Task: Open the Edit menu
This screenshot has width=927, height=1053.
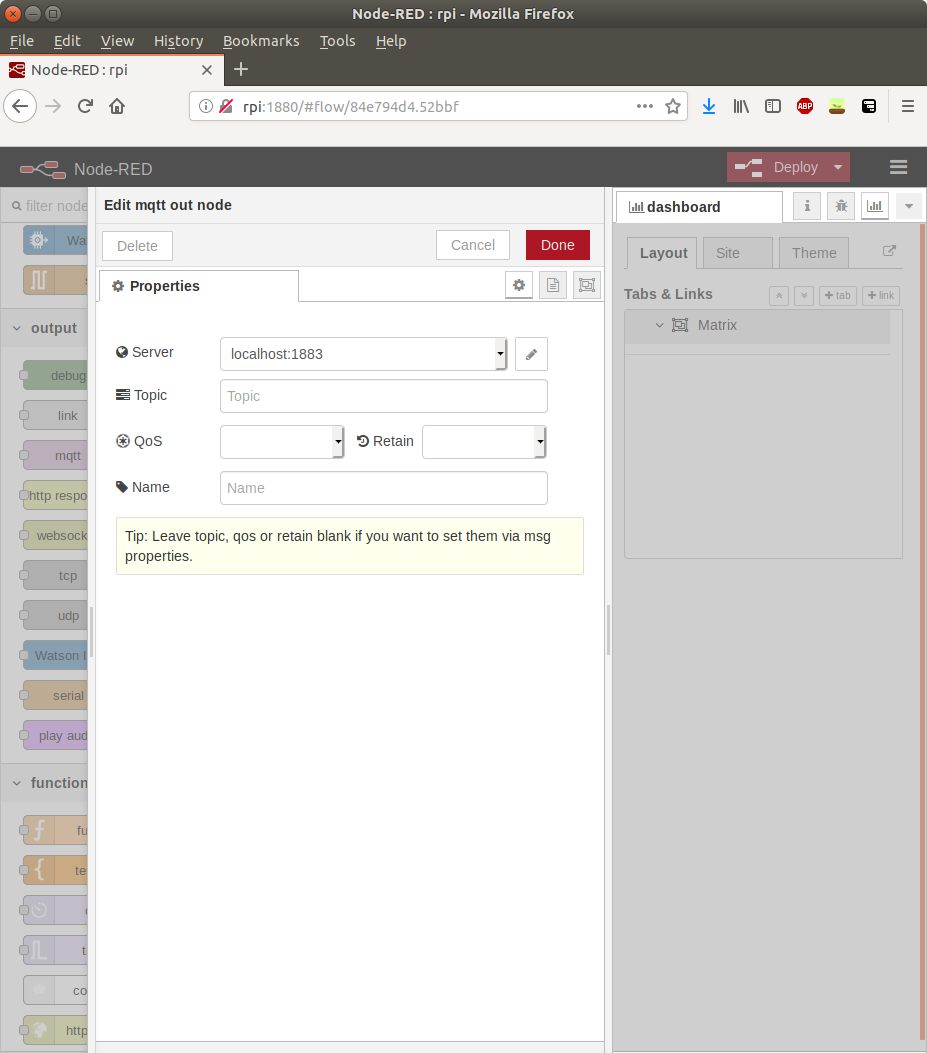Action: pos(67,41)
